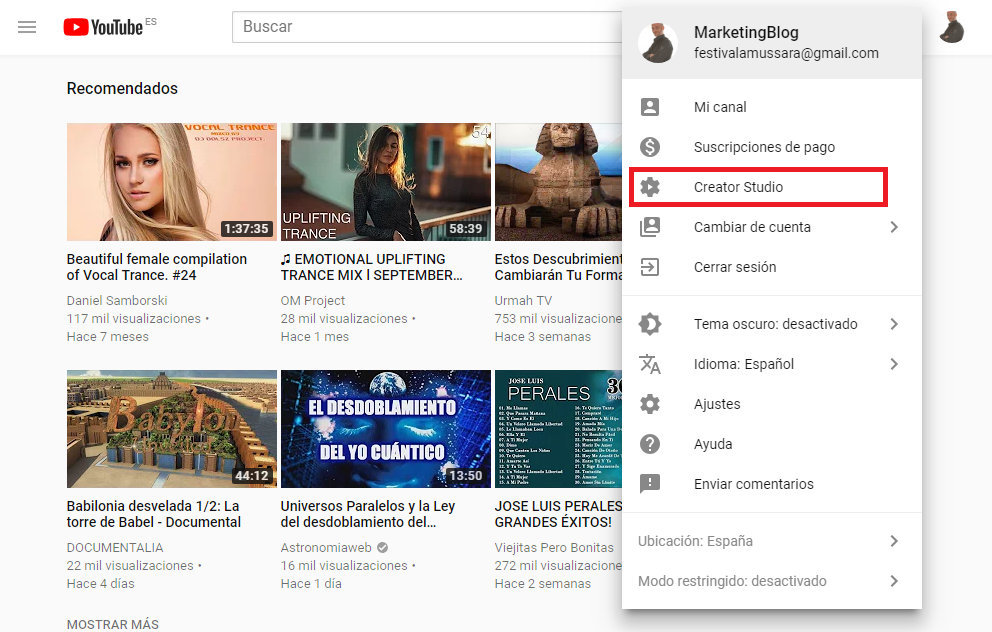Expand the Idioma: Español option
Image resolution: width=992 pixels, height=632 pixels.
click(895, 364)
